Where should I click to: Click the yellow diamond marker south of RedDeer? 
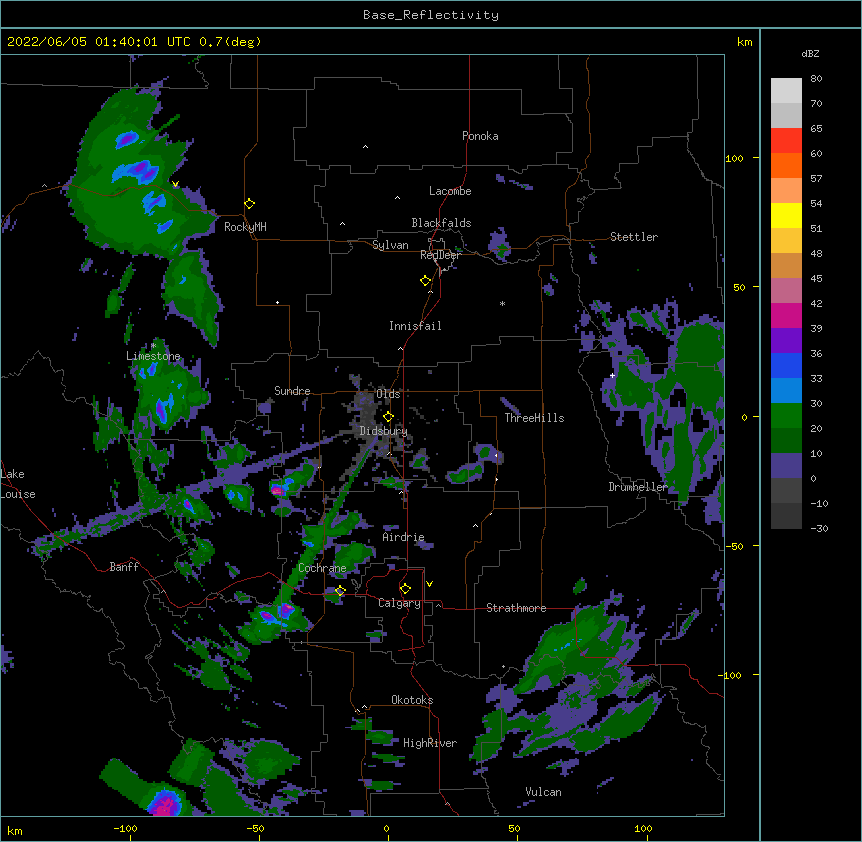point(426,281)
